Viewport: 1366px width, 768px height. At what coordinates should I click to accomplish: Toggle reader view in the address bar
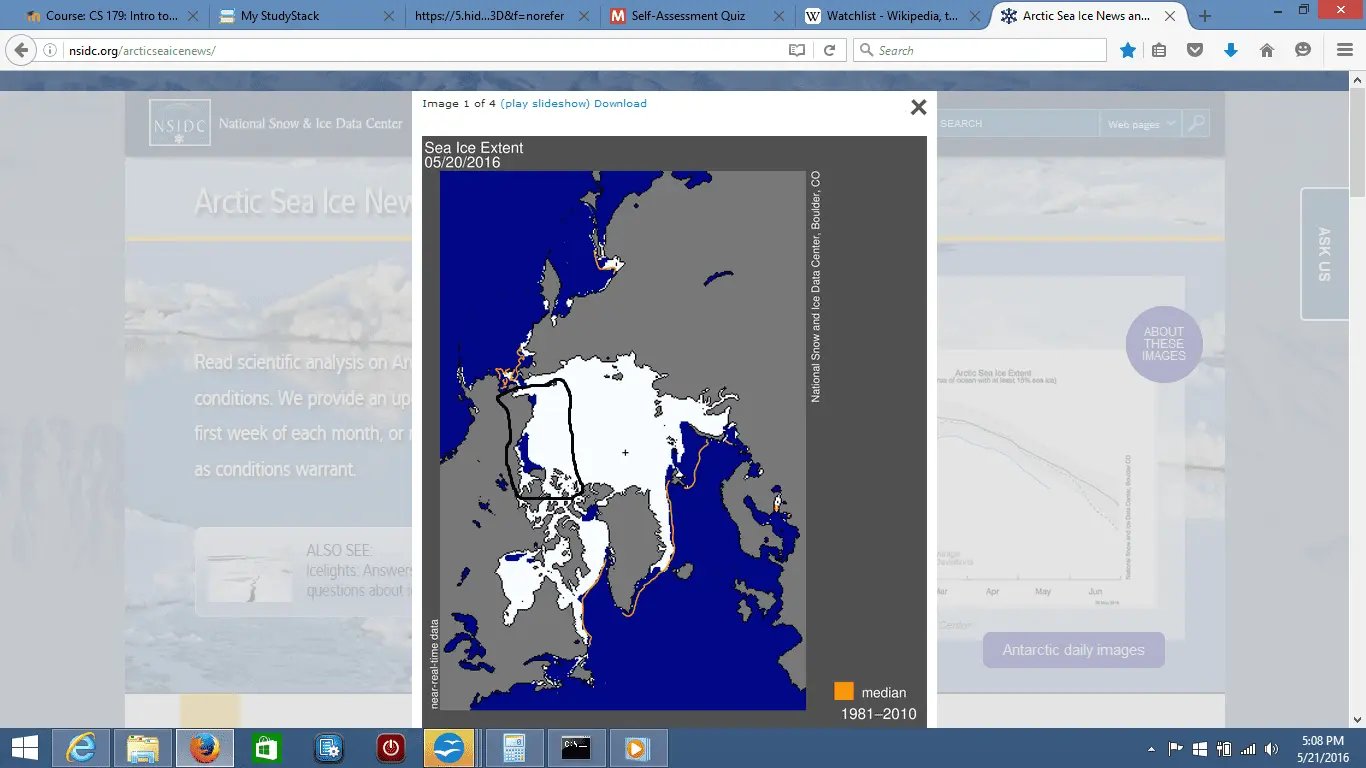pos(797,50)
